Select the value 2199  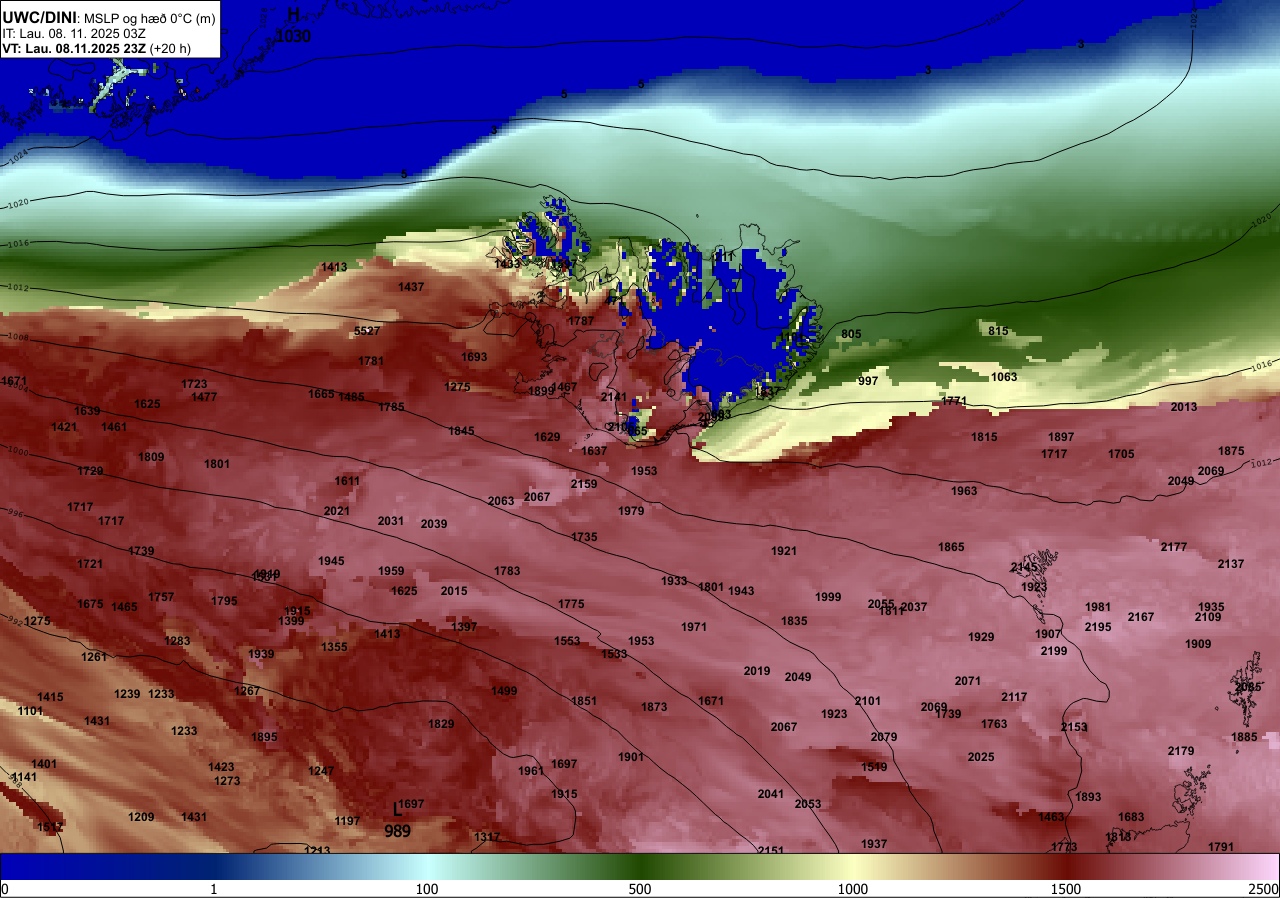(x=1054, y=651)
